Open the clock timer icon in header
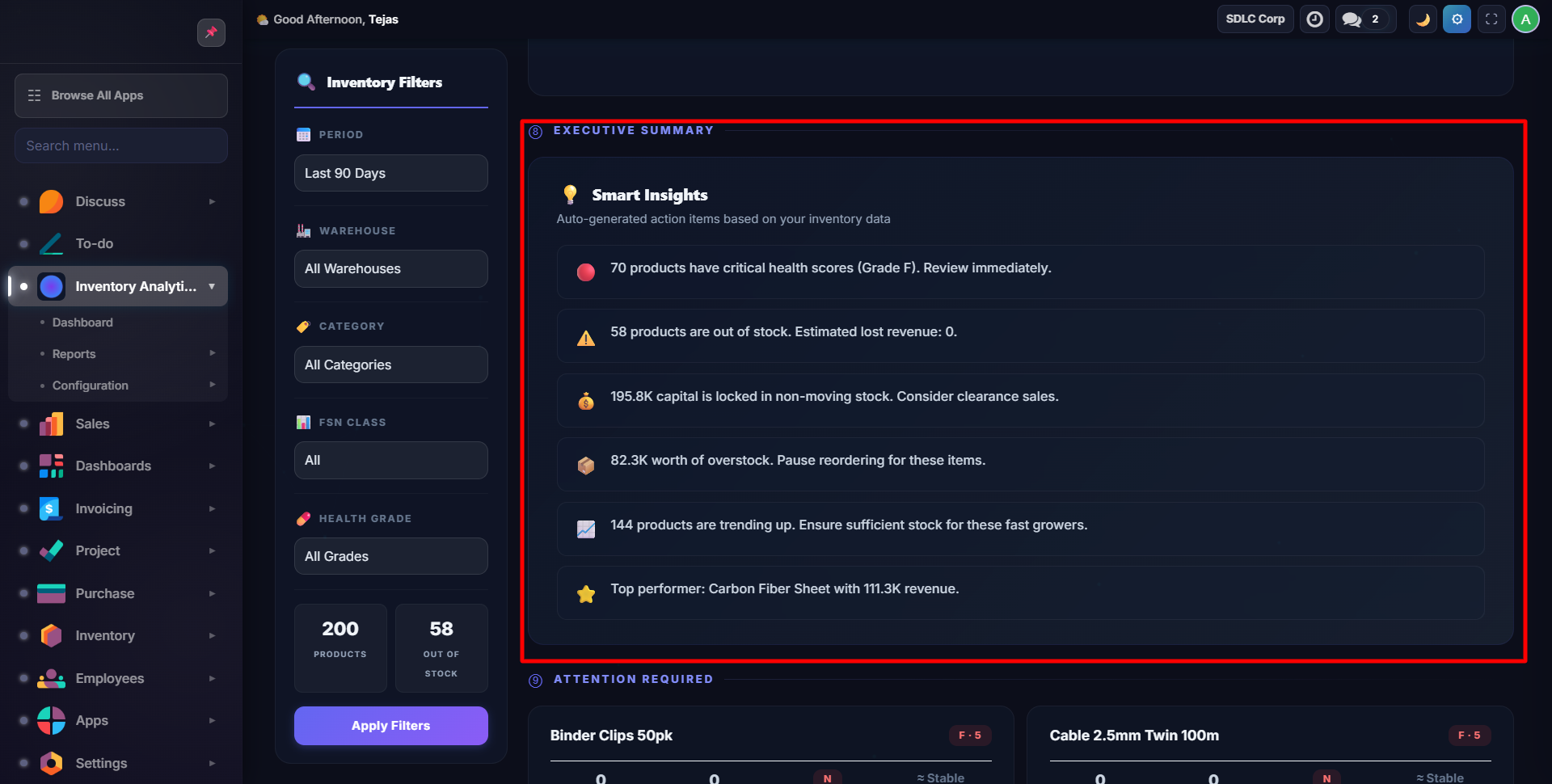 [1314, 19]
